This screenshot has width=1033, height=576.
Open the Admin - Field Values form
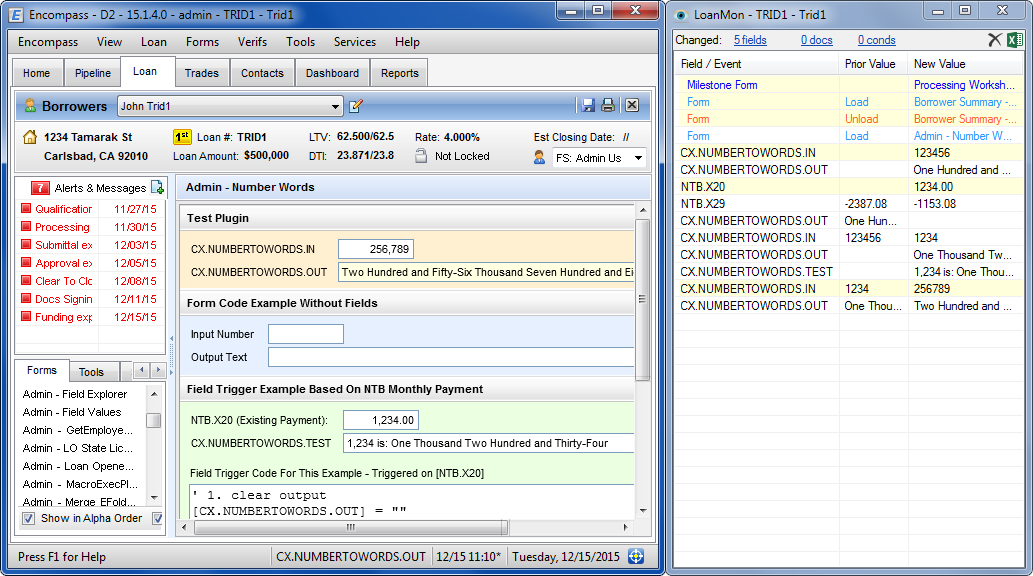(72, 412)
